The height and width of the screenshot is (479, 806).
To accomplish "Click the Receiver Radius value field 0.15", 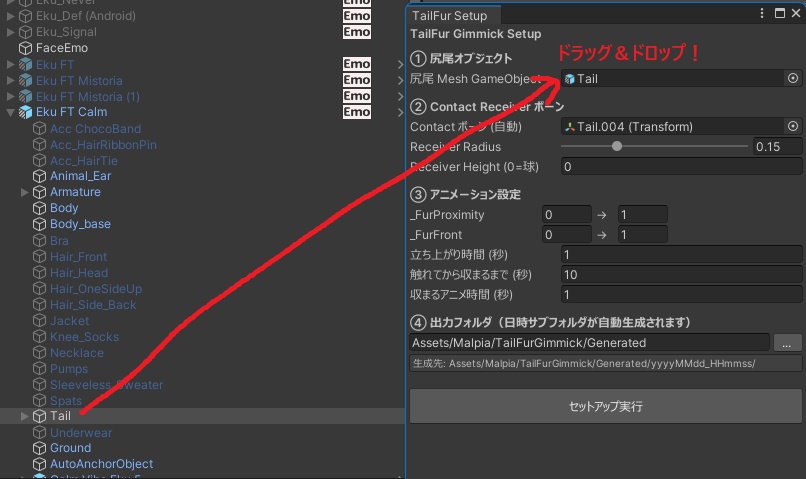I will point(777,146).
